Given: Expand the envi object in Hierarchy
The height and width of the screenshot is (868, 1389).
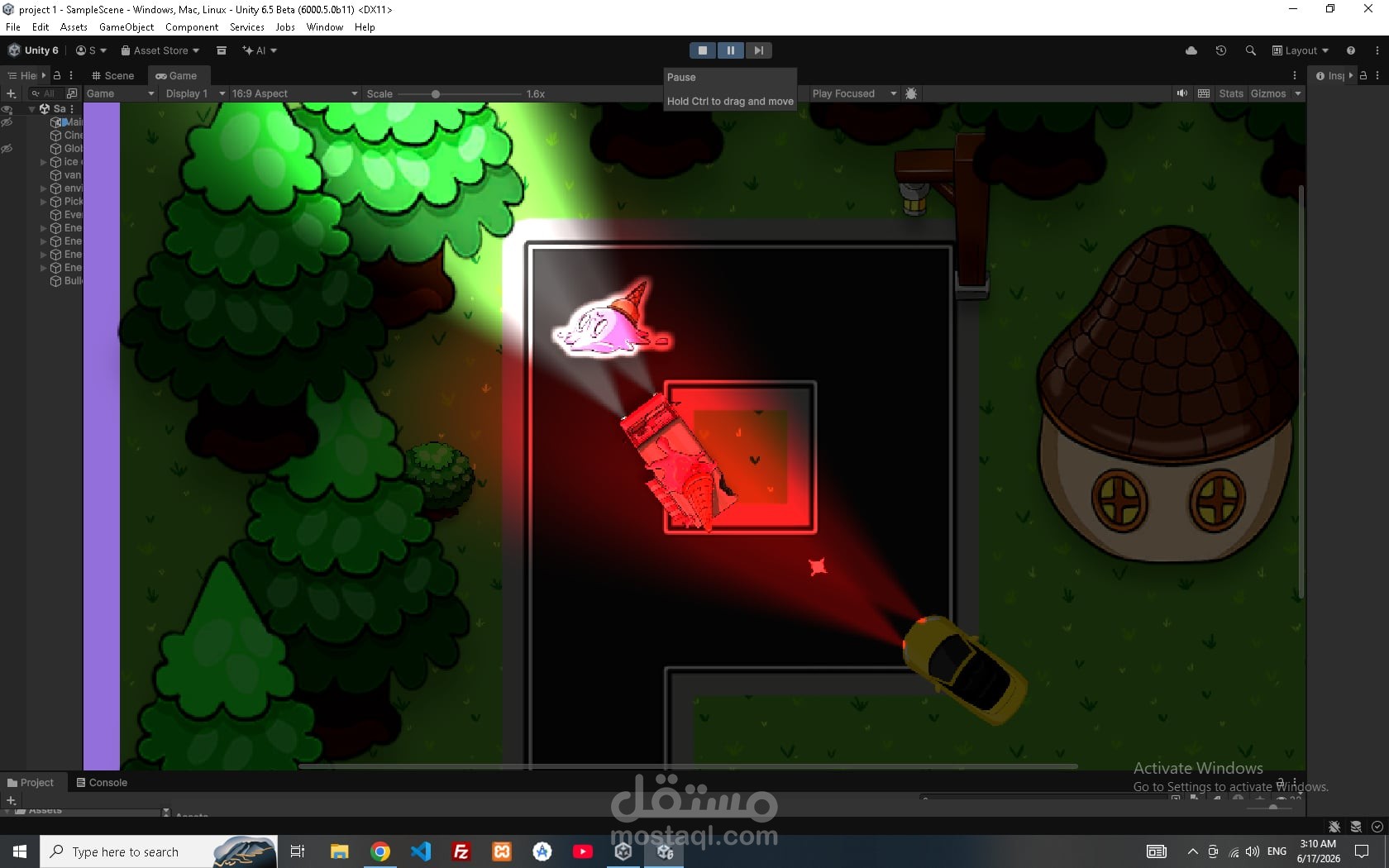Looking at the screenshot, I should (x=44, y=188).
